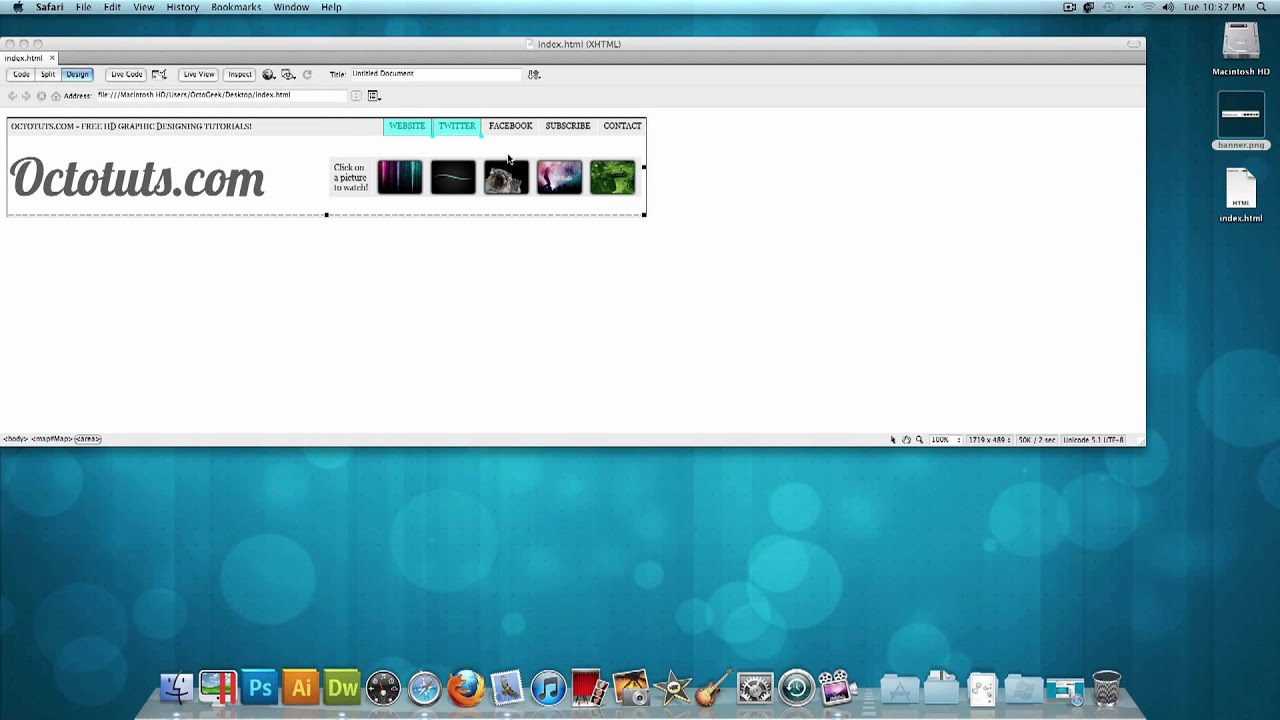Close the index.html document tab

coord(52,58)
